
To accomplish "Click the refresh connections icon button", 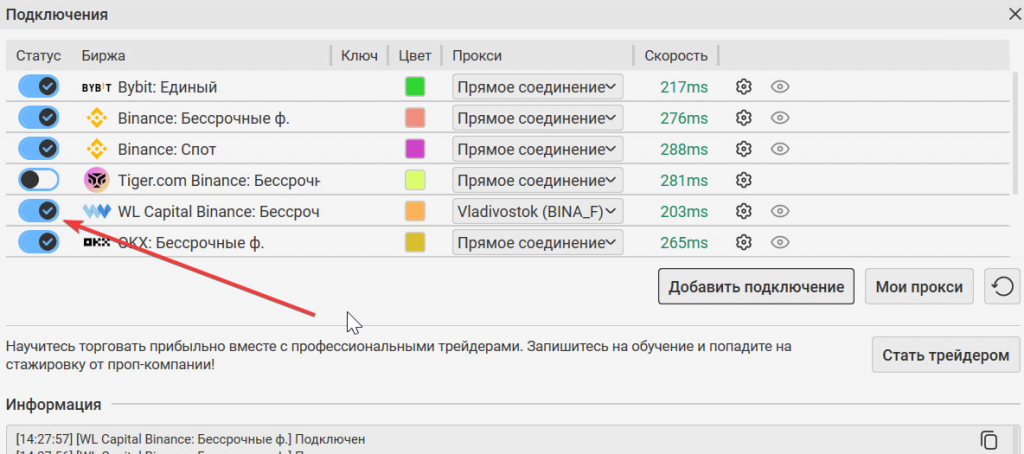I will click(x=1001, y=287).
